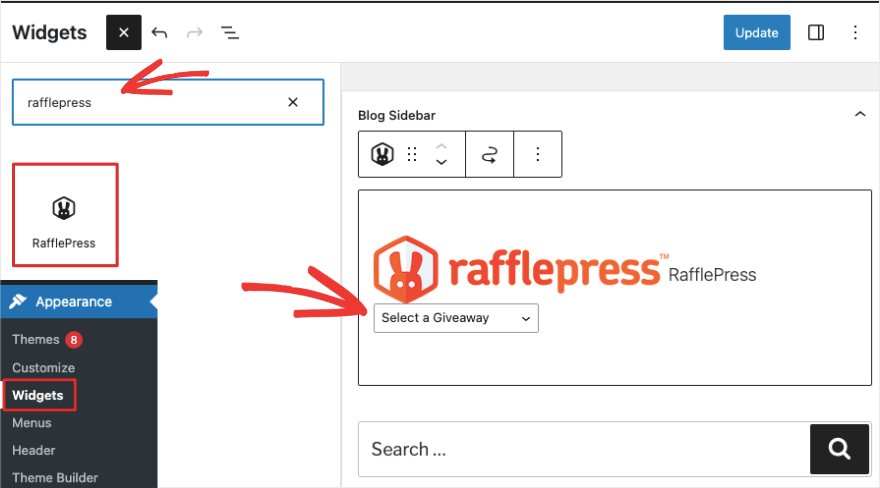Open the Customize submenu item
Viewport: 880px width, 488px height.
coord(44,367)
